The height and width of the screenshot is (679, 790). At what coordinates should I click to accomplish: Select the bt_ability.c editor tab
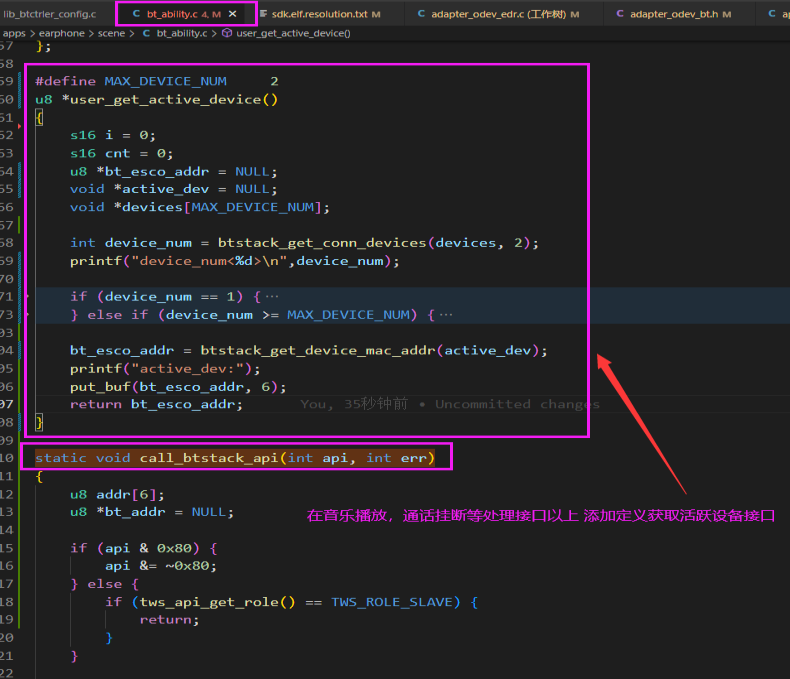183,14
